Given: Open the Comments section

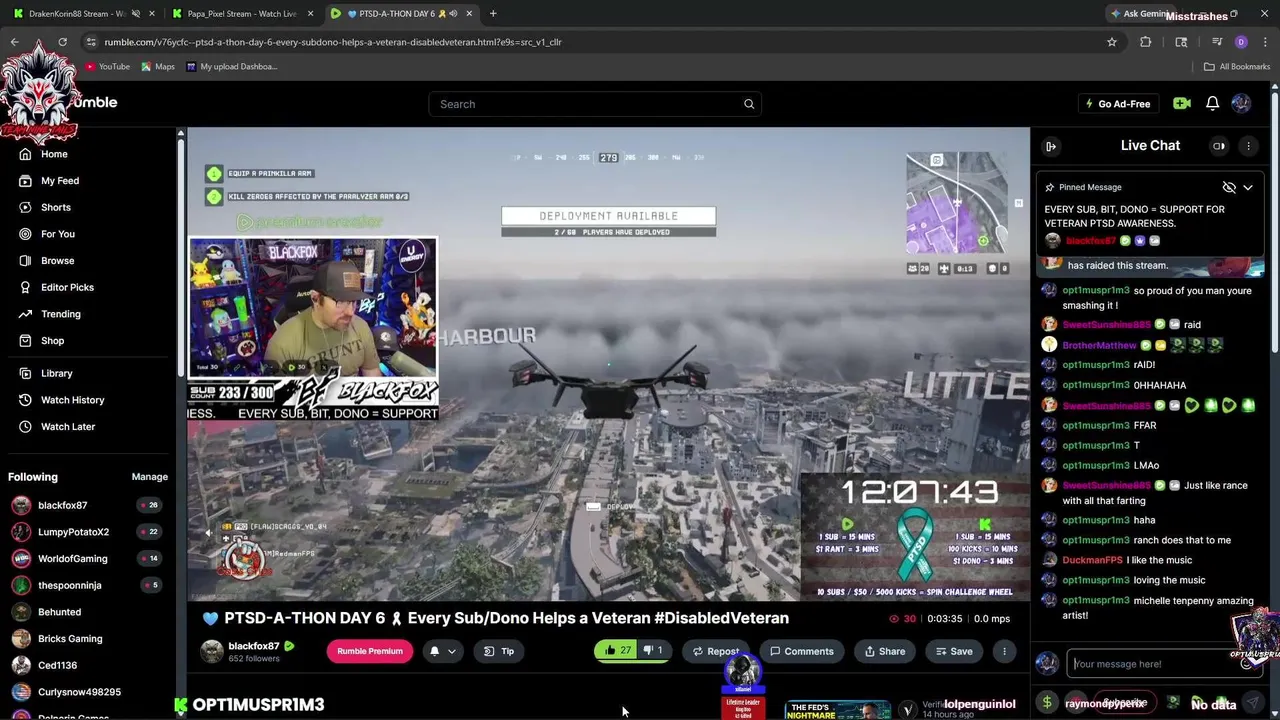Looking at the screenshot, I should pyautogui.click(x=801, y=651).
